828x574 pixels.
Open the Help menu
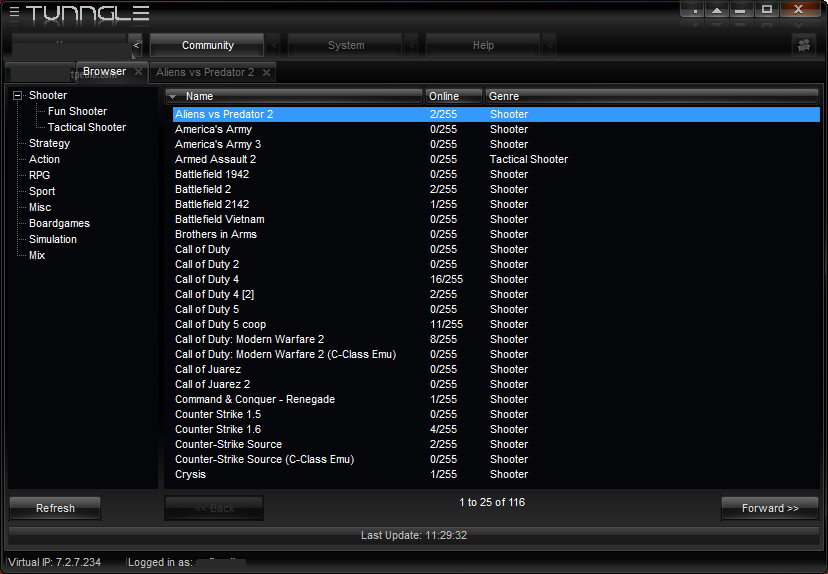click(x=483, y=45)
